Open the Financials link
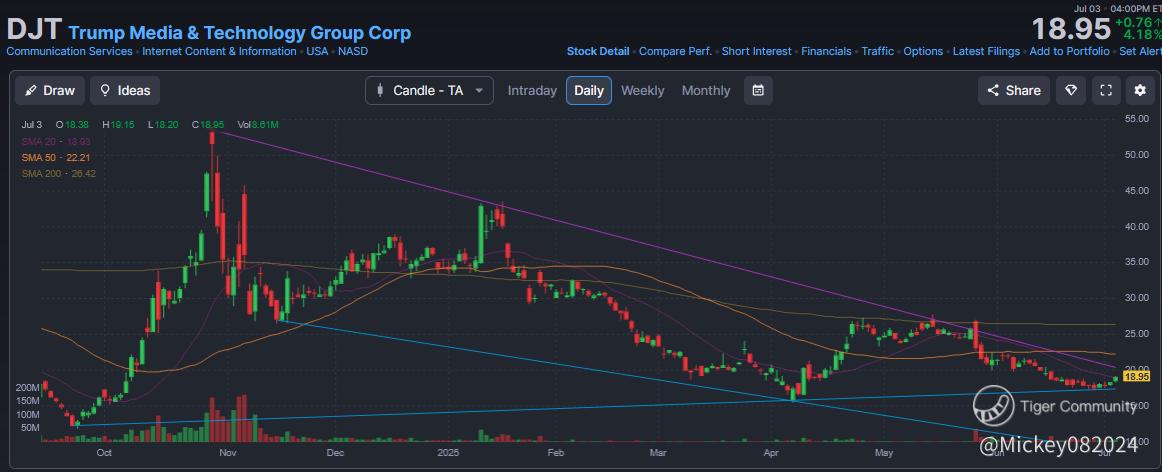This screenshot has width=1162, height=472. (x=826, y=51)
